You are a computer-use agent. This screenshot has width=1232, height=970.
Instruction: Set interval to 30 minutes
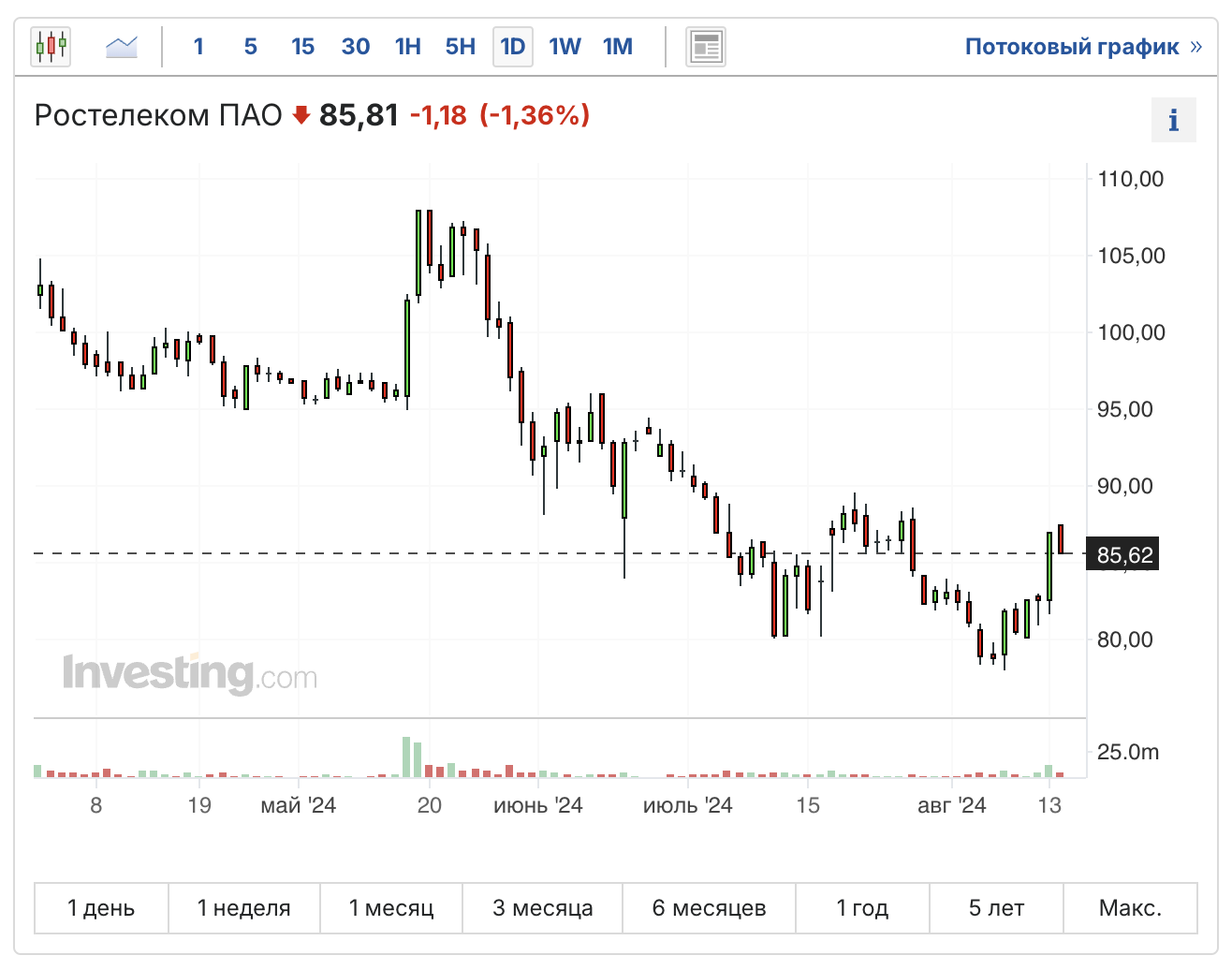356,46
